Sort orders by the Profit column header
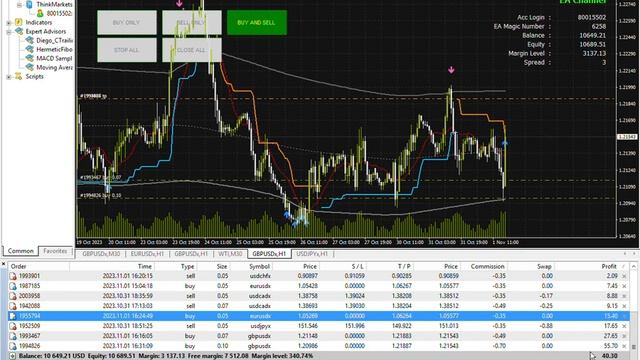Viewport: 640px width, 360px height. click(x=593, y=266)
